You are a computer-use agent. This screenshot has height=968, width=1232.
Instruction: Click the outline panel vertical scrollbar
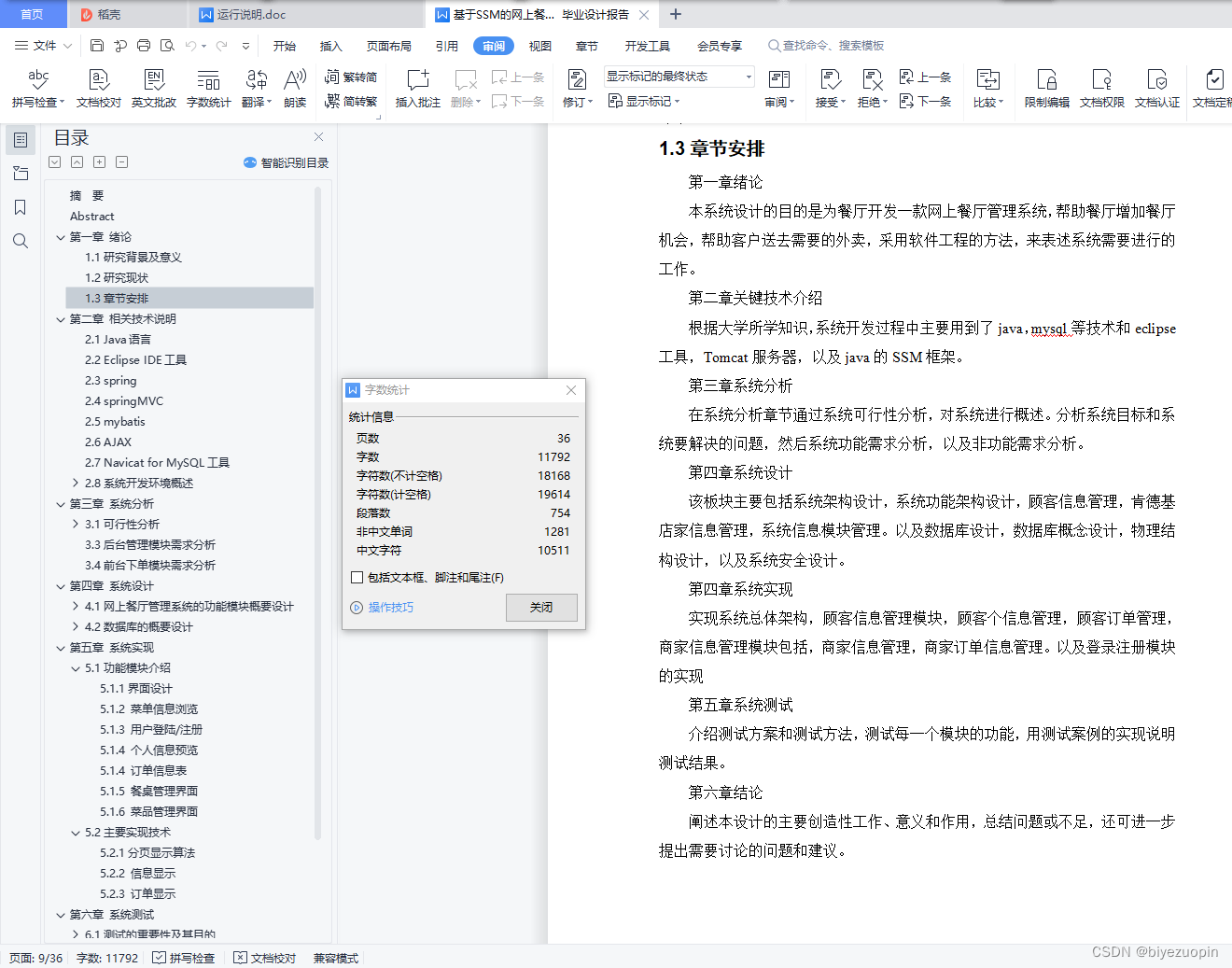coord(317,512)
